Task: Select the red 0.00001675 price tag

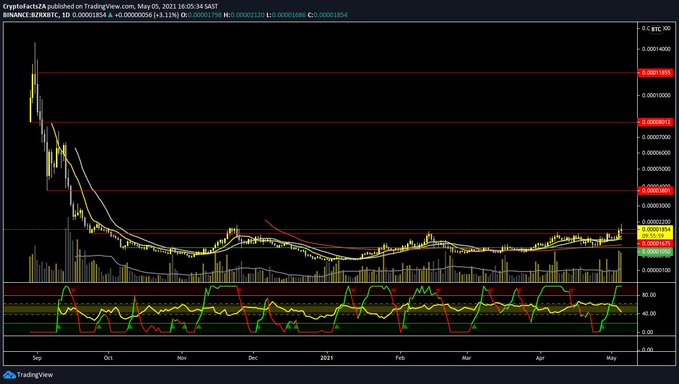Action: (656, 244)
